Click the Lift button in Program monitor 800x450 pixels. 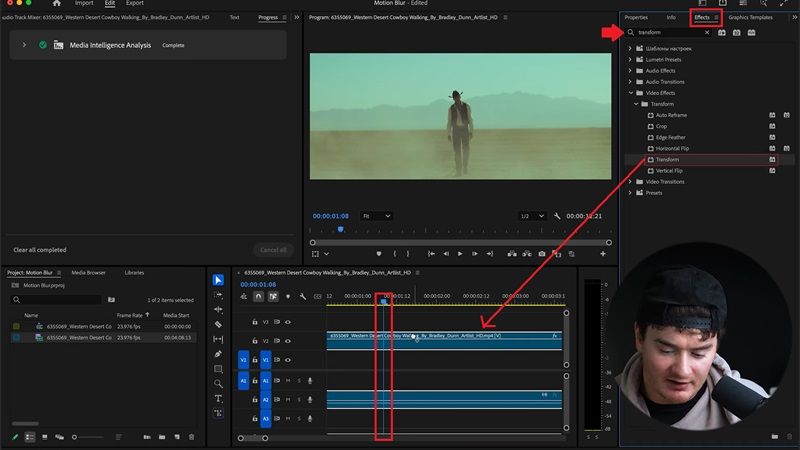(x=512, y=254)
